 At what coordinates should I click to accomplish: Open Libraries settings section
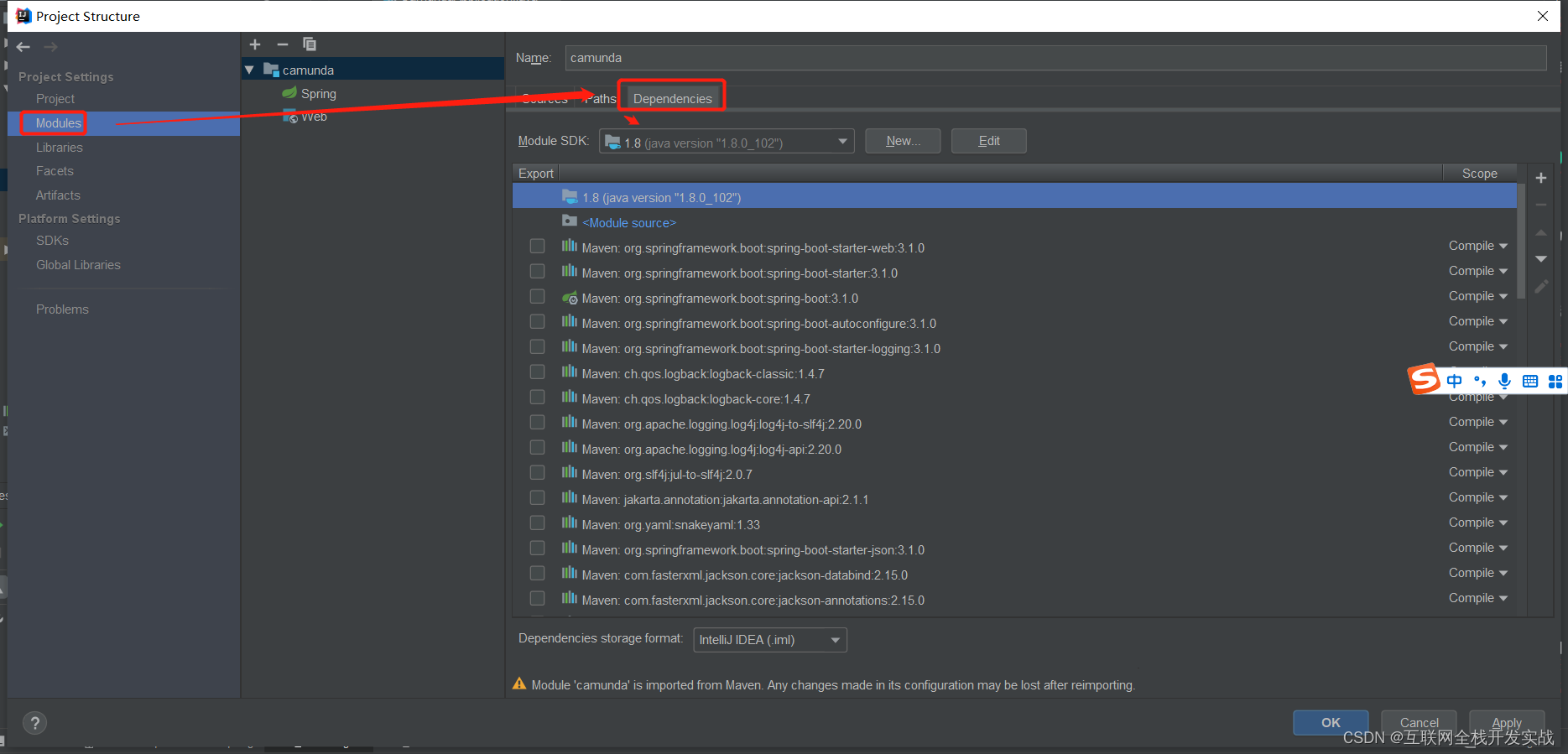tap(60, 148)
